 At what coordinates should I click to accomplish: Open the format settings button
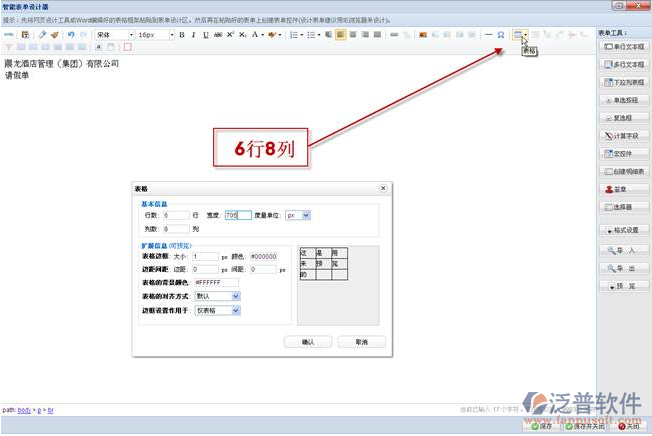(624, 230)
